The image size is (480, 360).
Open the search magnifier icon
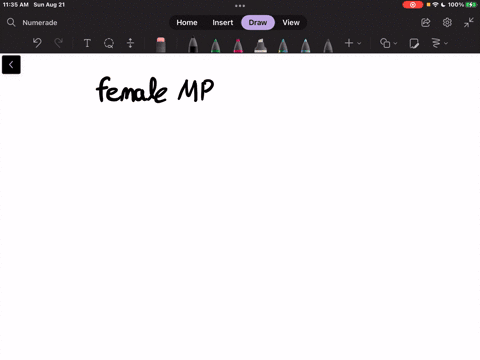[11, 22]
